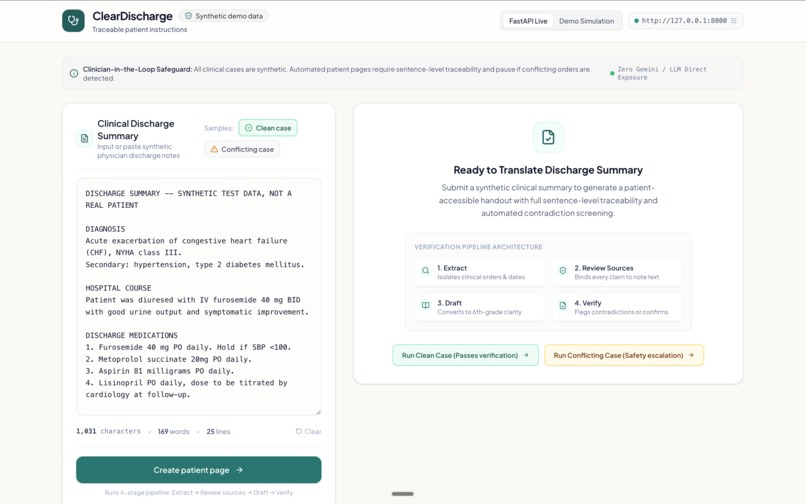Click the Ready to Translate Discharge Summary heading
This screenshot has height=504, width=806.
click(548, 170)
